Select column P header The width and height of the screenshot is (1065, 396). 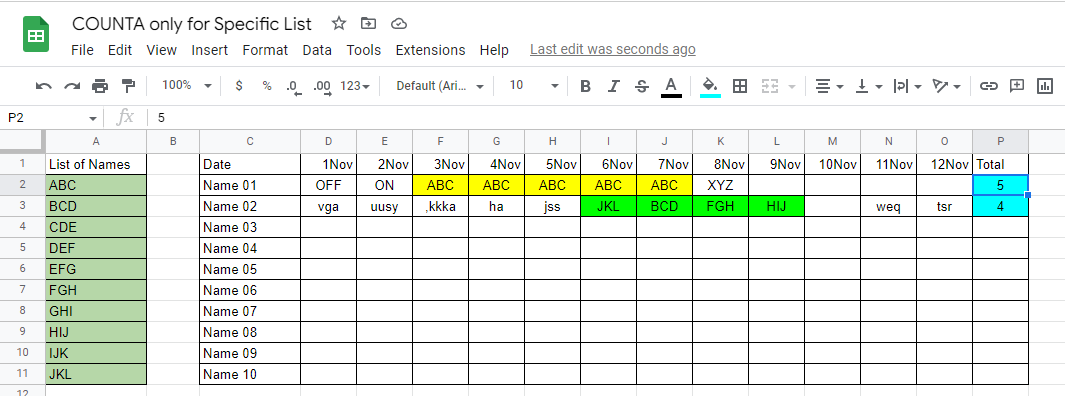pyautogui.click(x=1000, y=141)
